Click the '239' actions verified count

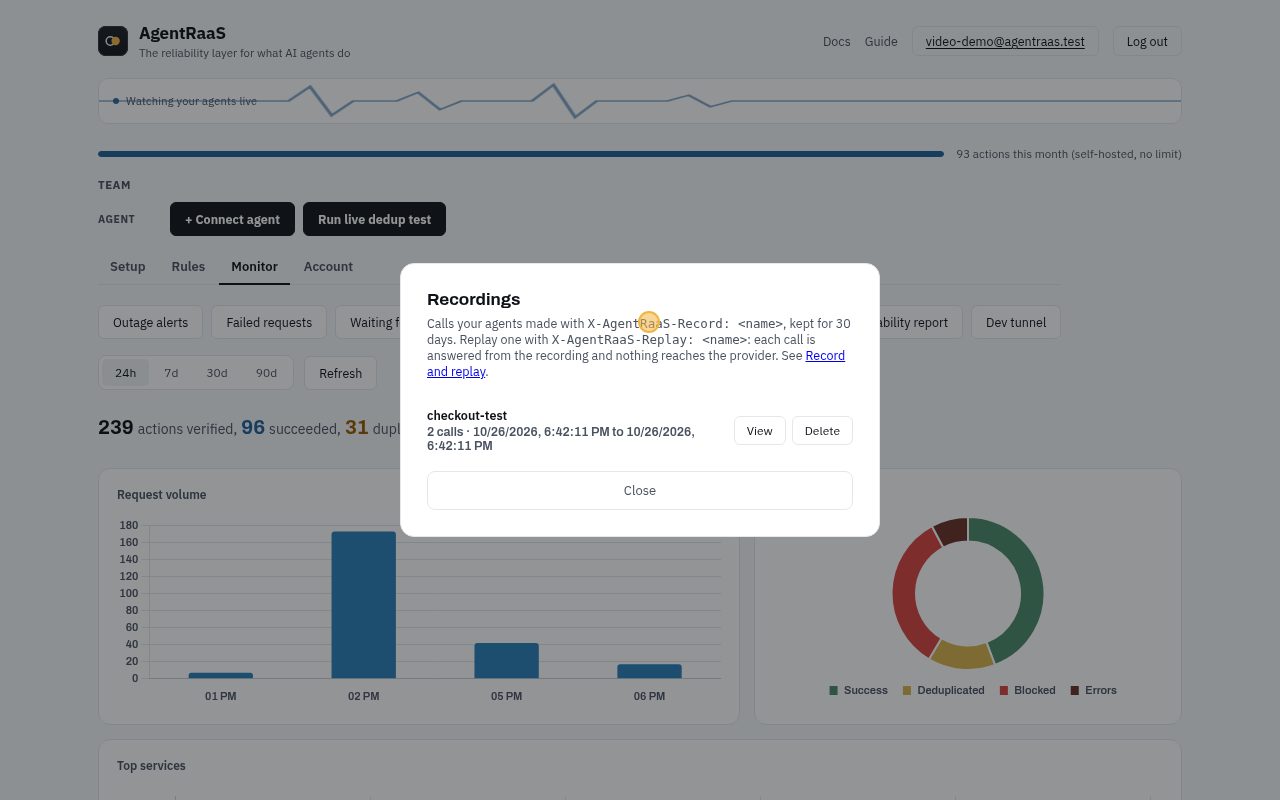(x=116, y=427)
